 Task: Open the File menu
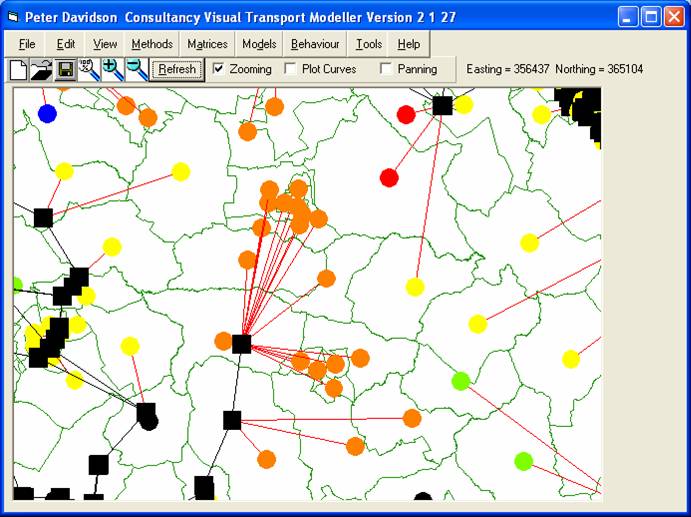[27, 44]
